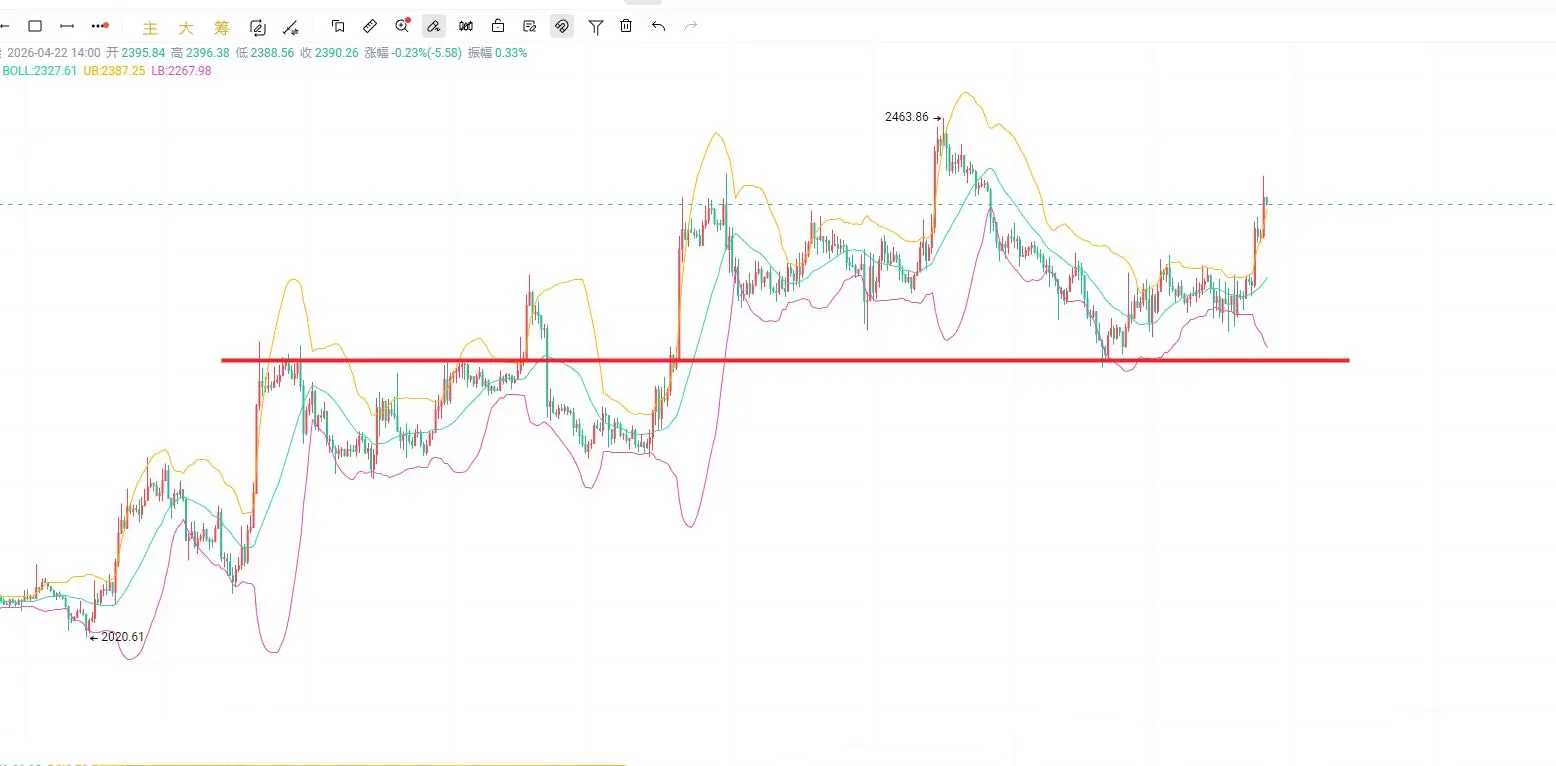The width and height of the screenshot is (1556, 766).
Task: Click the candlestick chart style icon
Action: click(x=466, y=26)
